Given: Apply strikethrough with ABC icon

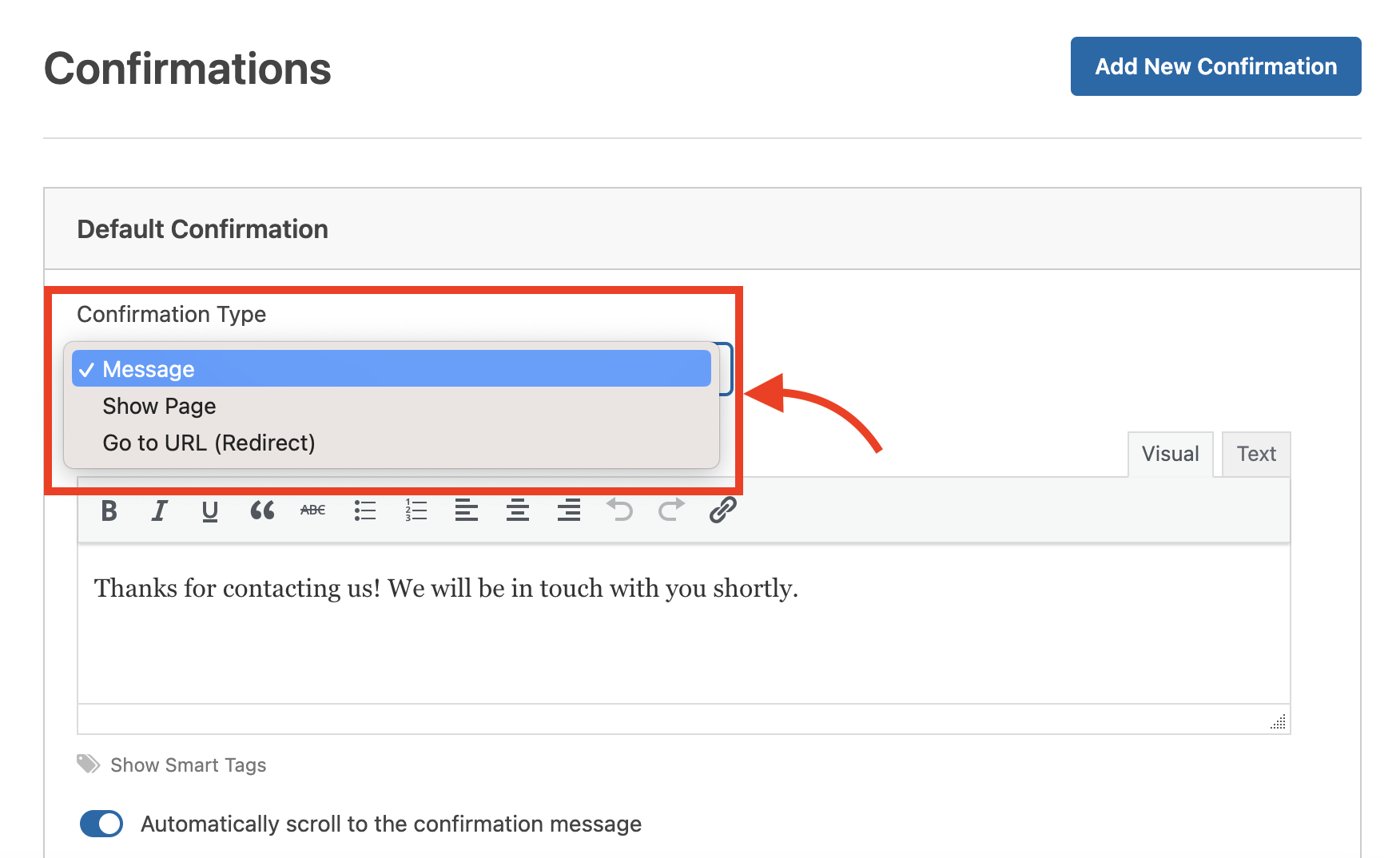Looking at the screenshot, I should (313, 510).
